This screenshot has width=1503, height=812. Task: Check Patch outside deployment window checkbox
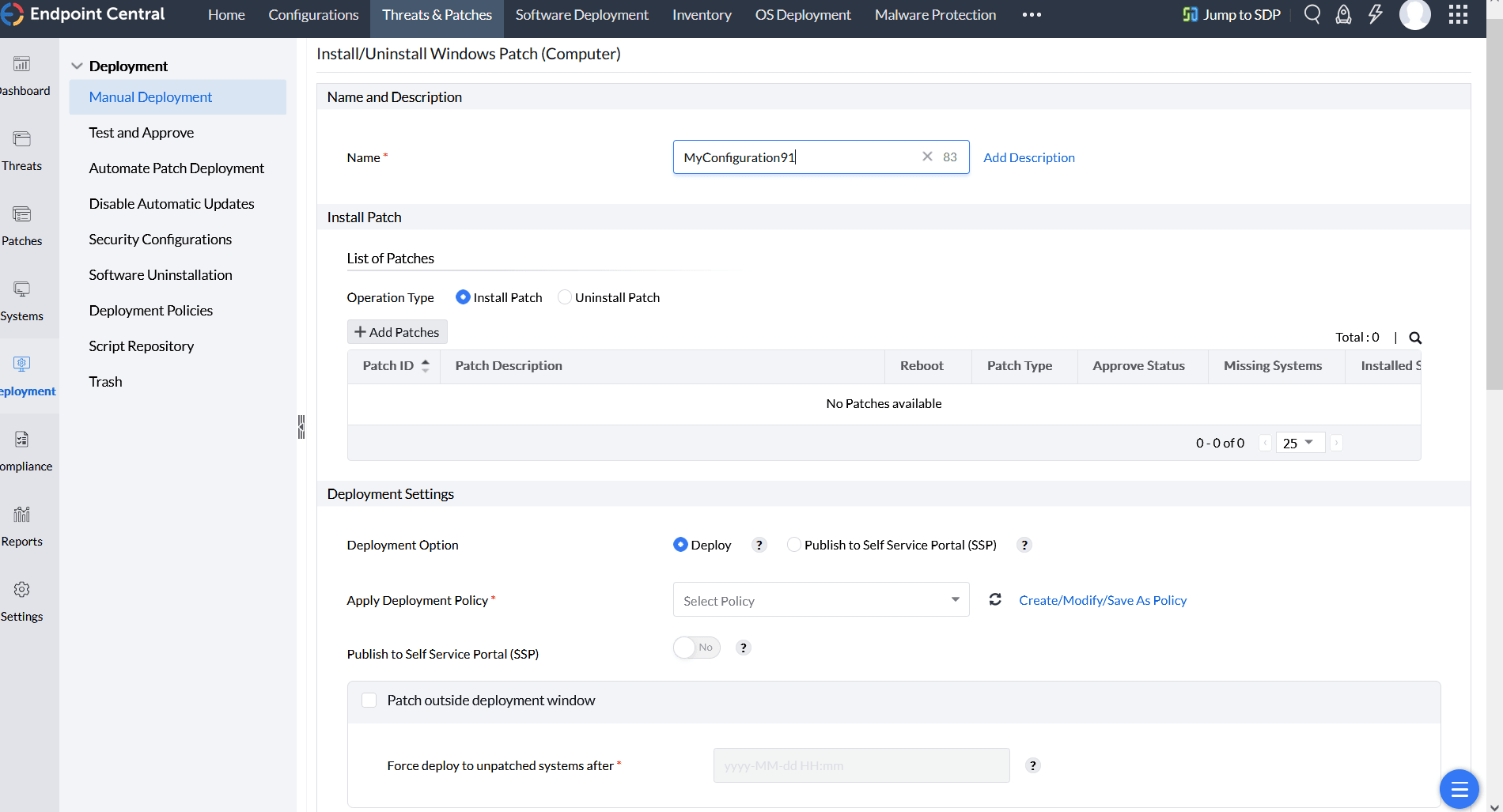(369, 701)
